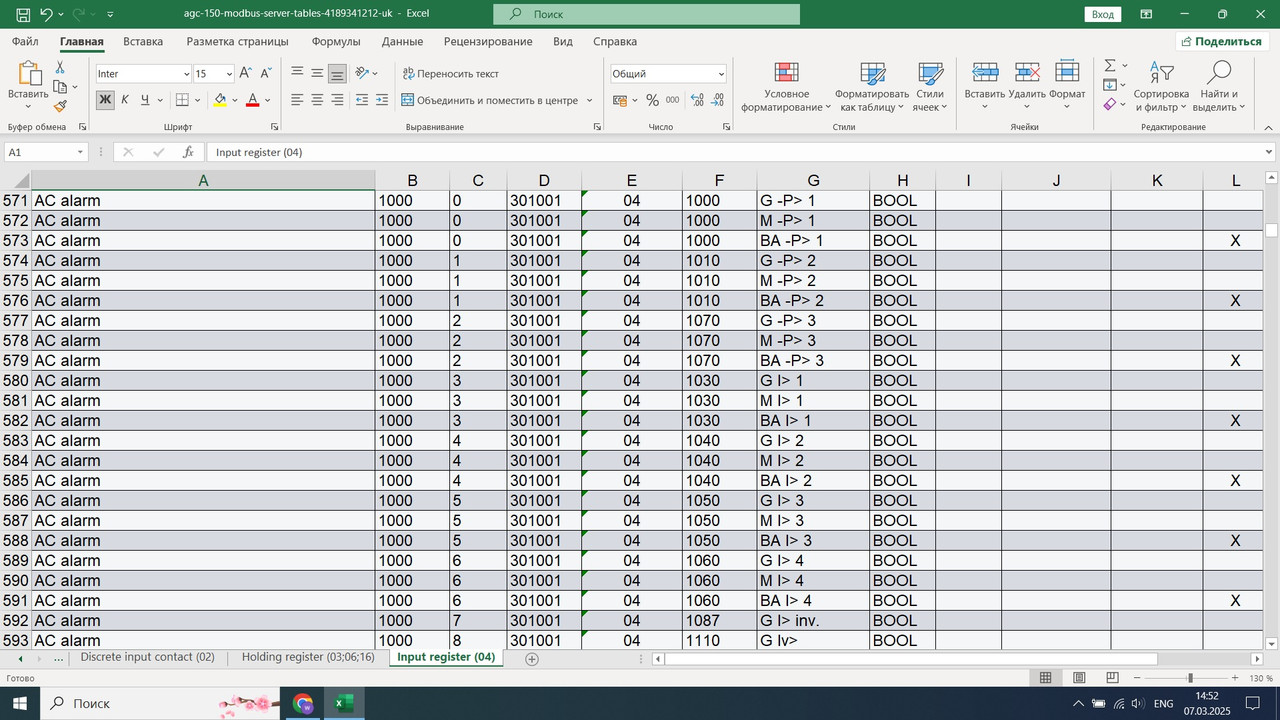Screen dimensions: 1280x720
Task: Select the Format Painter brush
Action: 60,106
